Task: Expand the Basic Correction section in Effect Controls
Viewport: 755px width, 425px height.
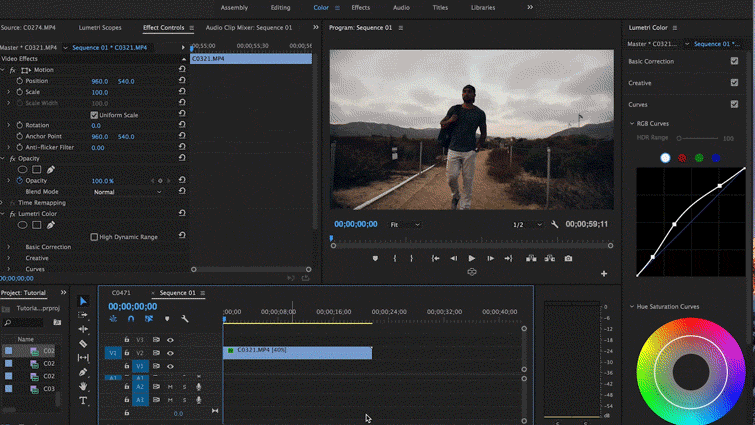Action: pyautogui.click(x=10, y=247)
